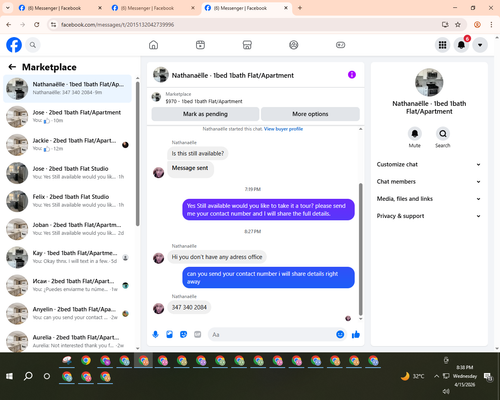Click the chat list scrollbar
The height and width of the screenshot is (400, 500).
click(x=137, y=153)
